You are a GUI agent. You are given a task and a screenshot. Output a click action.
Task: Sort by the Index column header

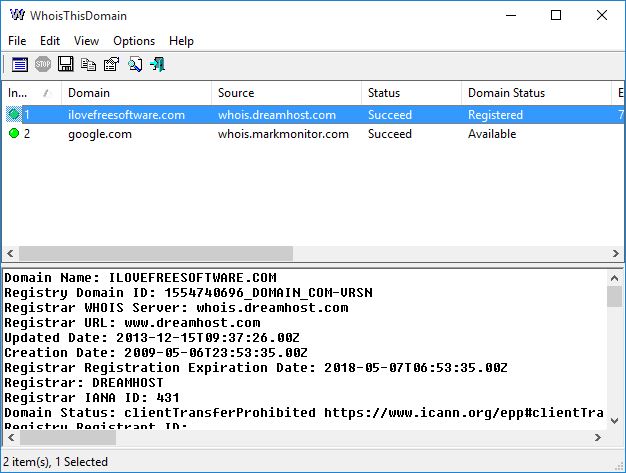pos(32,93)
